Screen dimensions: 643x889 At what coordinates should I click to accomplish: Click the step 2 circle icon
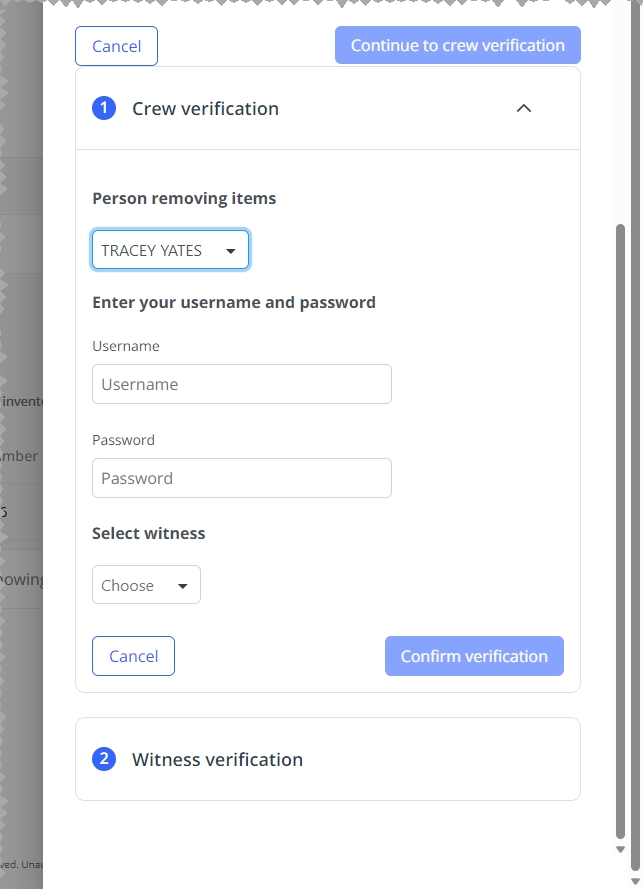pyautogui.click(x=104, y=759)
